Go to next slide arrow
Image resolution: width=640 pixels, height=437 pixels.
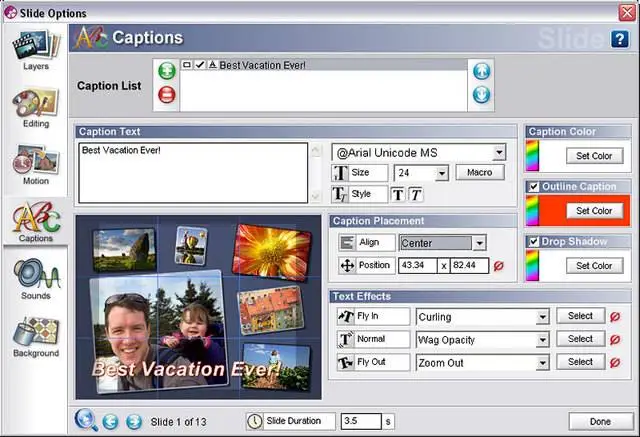[x=134, y=421]
